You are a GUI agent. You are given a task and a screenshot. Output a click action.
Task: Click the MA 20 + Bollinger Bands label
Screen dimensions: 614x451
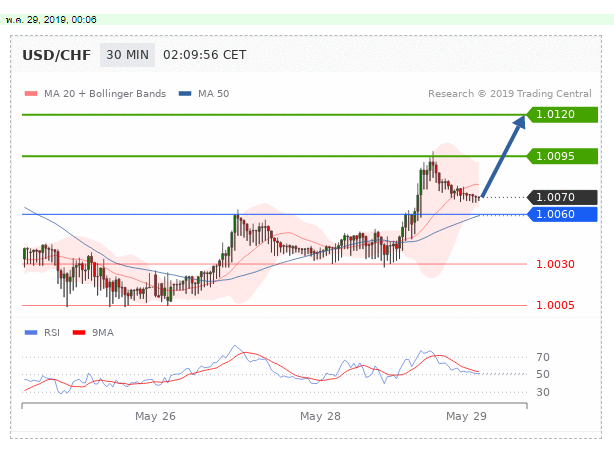tap(105, 94)
